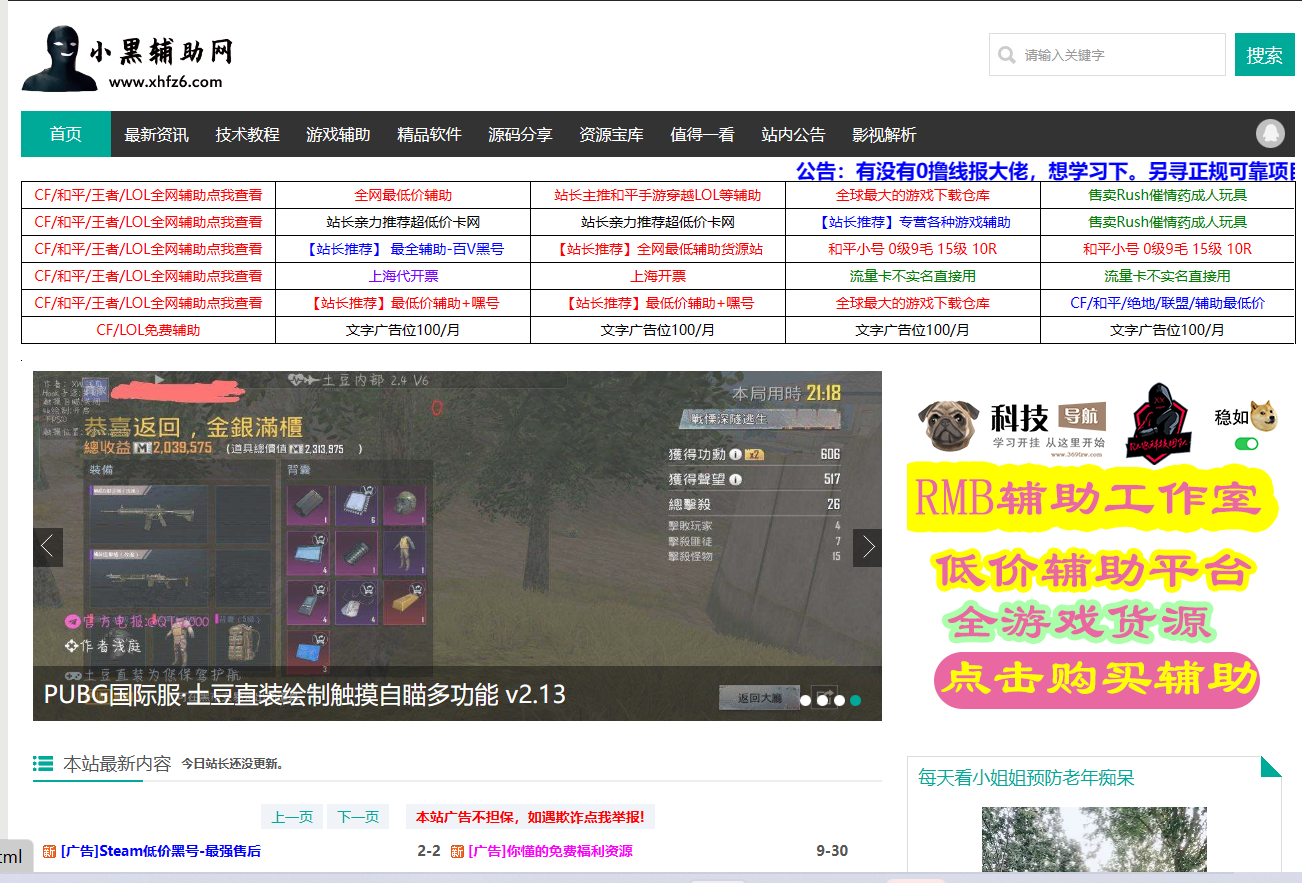Viewport: 1302px width, 883px height.
Task: Open the 技术教程 nav item
Action: pos(247,134)
